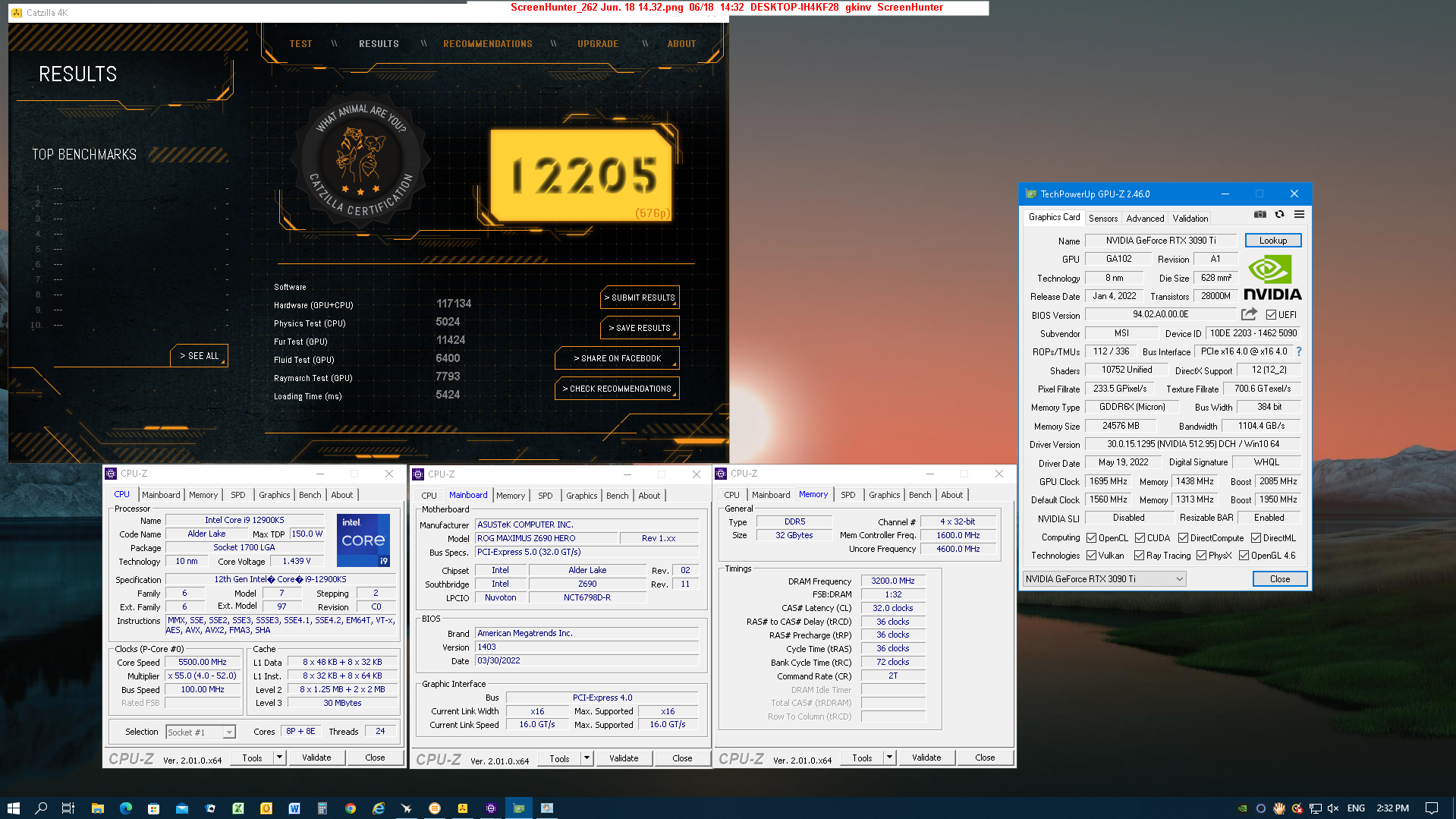Click the 12205 score display
This screenshot has width=1456, height=819.
582,176
